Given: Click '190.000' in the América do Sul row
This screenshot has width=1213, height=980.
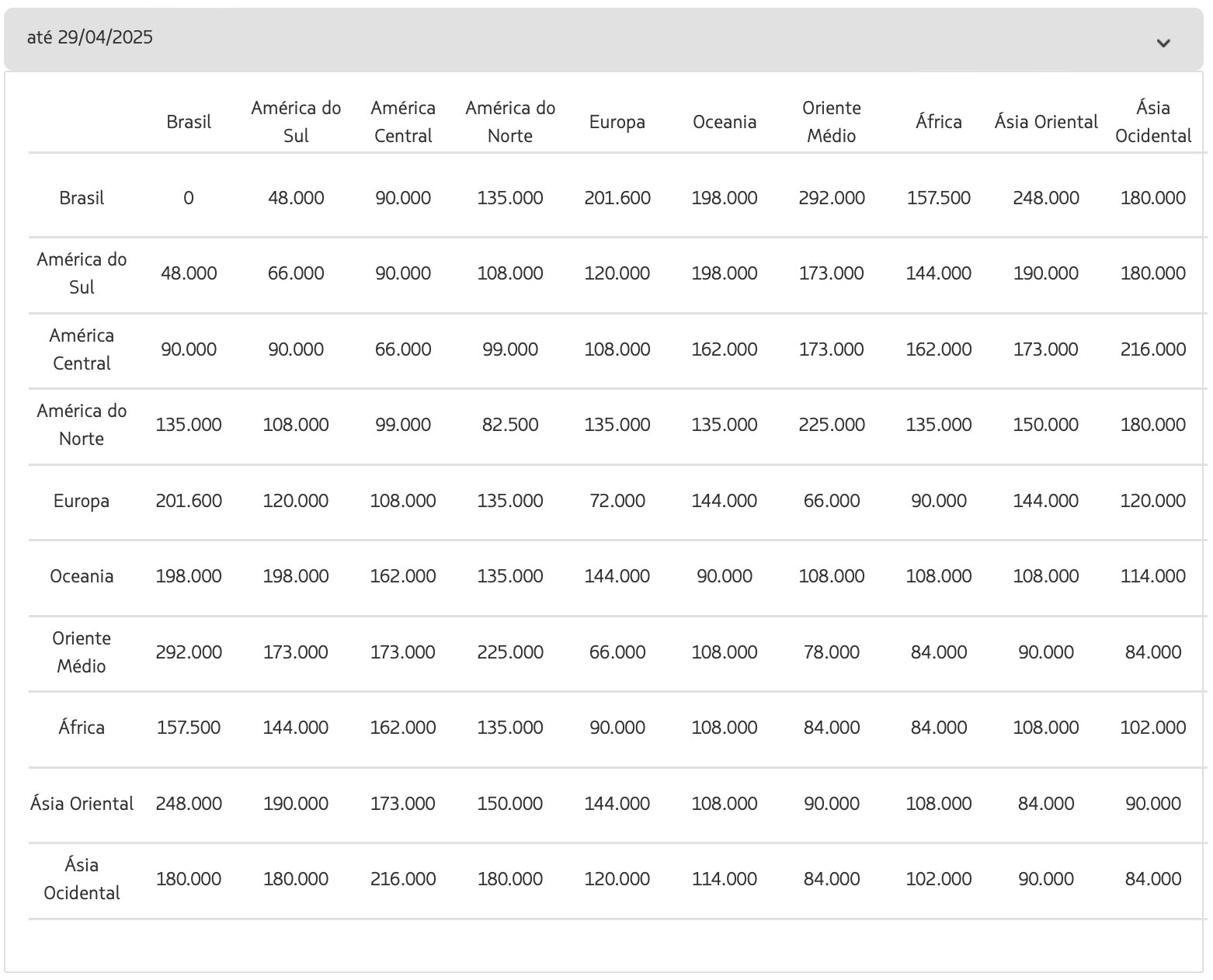Looking at the screenshot, I should pyautogui.click(x=1046, y=273).
